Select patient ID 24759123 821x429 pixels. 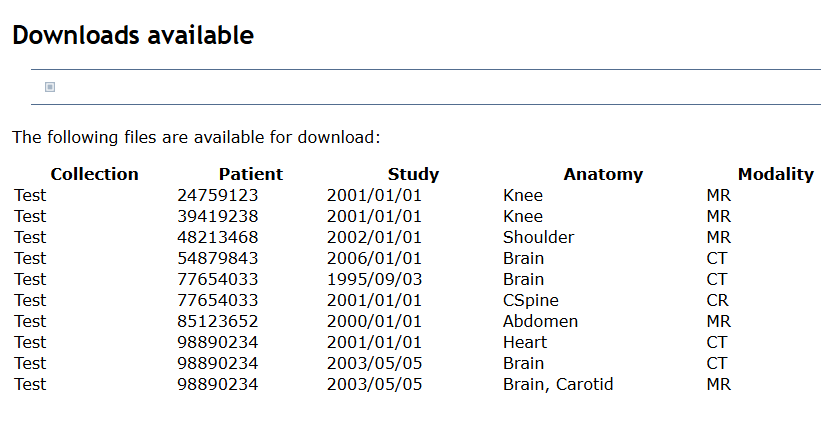pos(218,195)
